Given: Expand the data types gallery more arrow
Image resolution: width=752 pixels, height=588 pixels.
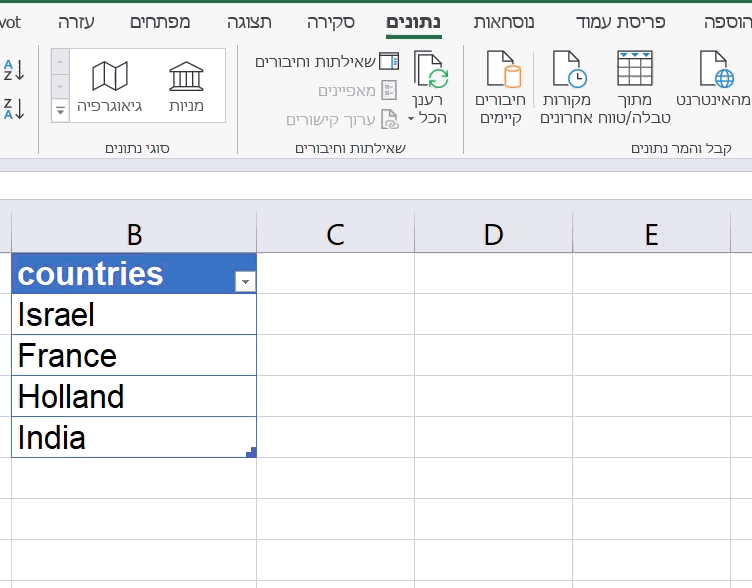Looking at the screenshot, I should coord(60,111).
